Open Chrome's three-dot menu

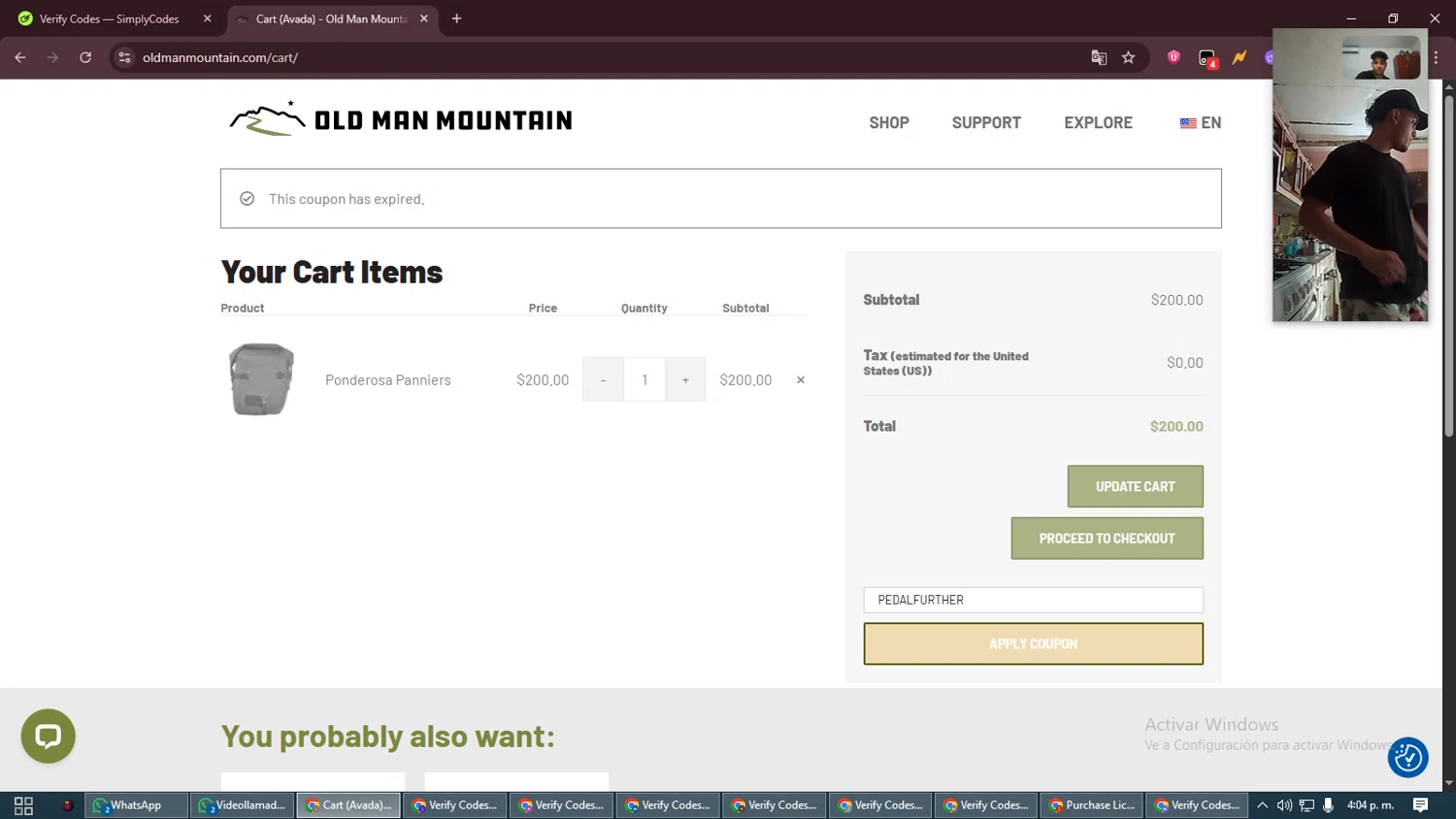click(1436, 57)
